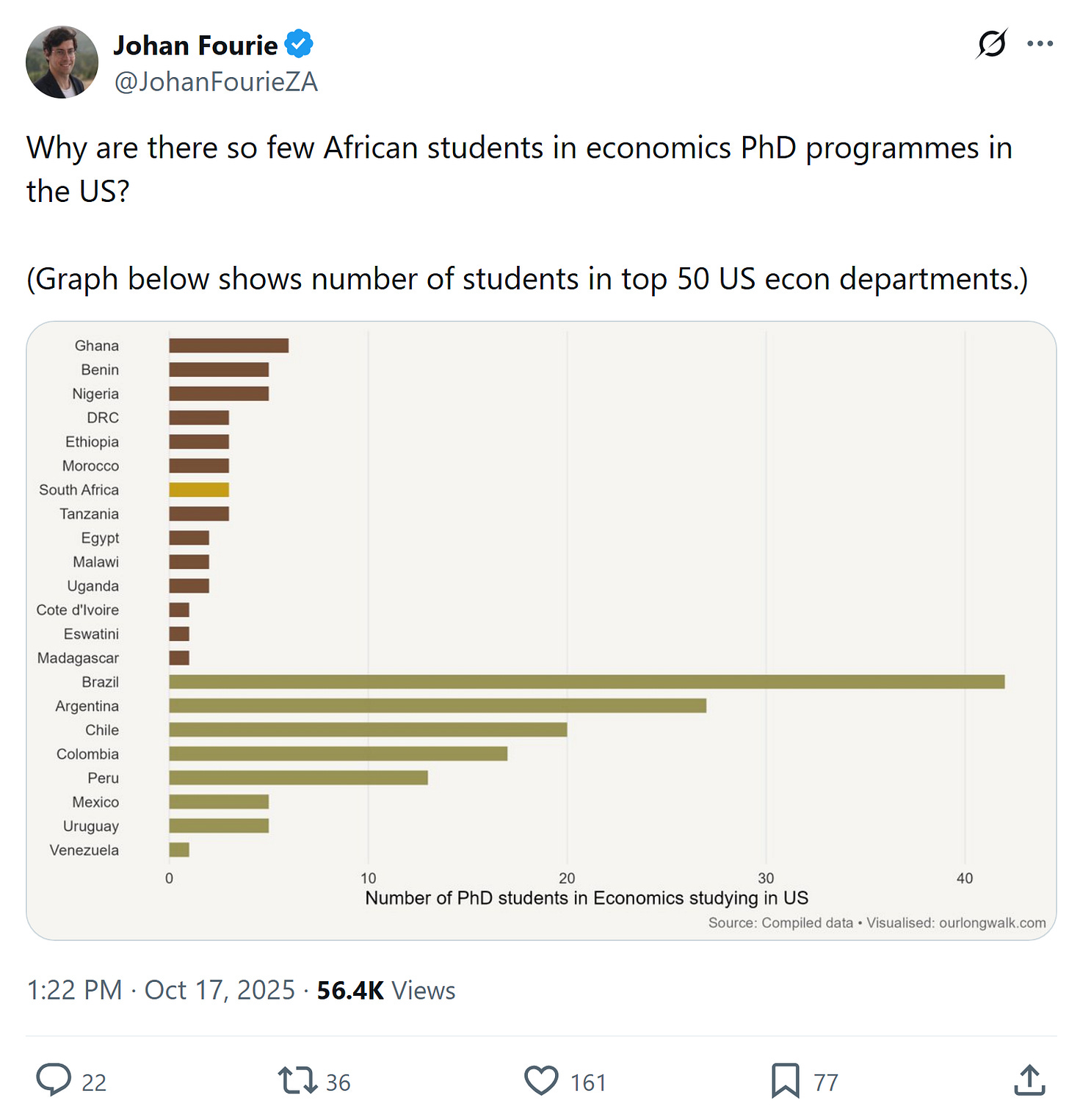Click the 36 reposts count
The height and width of the screenshot is (1120, 1069).
tap(338, 1083)
